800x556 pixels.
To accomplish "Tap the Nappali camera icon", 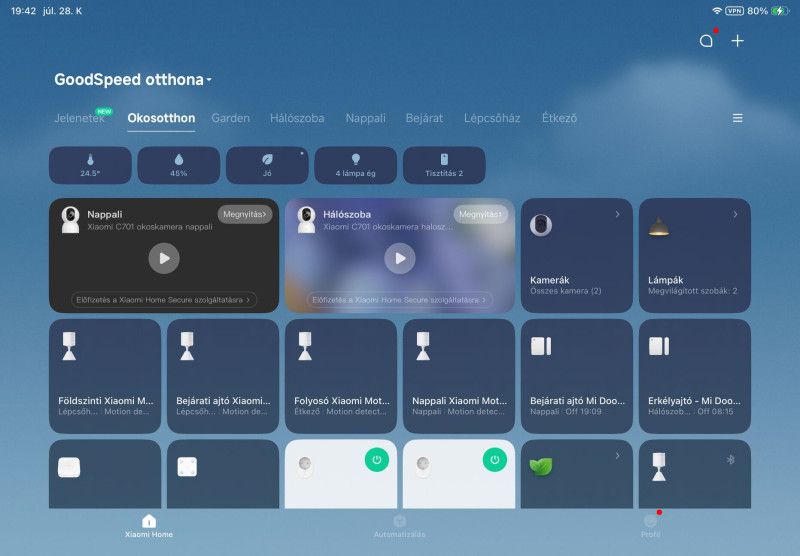I will pyautogui.click(x=70, y=220).
